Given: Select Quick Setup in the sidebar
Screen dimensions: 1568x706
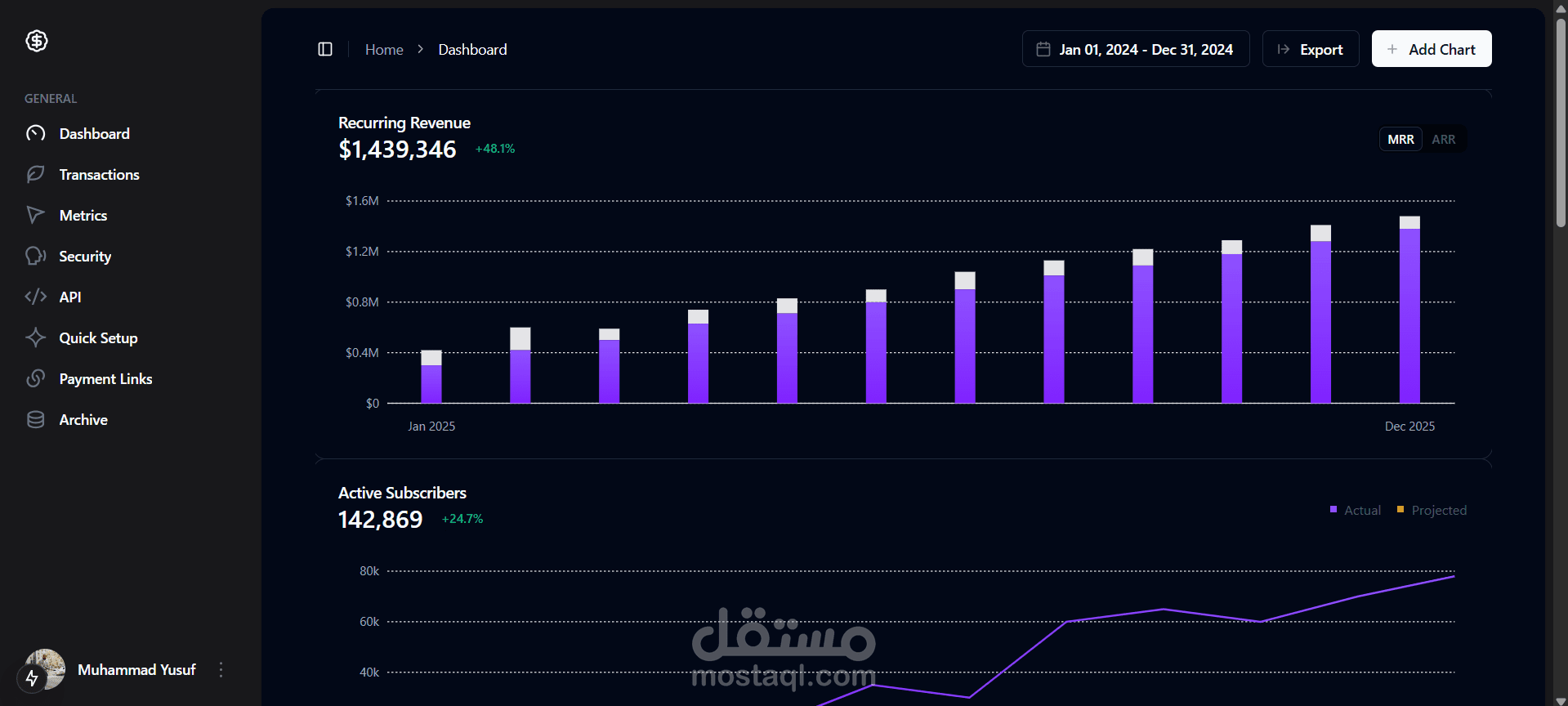Looking at the screenshot, I should click(98, 337).
